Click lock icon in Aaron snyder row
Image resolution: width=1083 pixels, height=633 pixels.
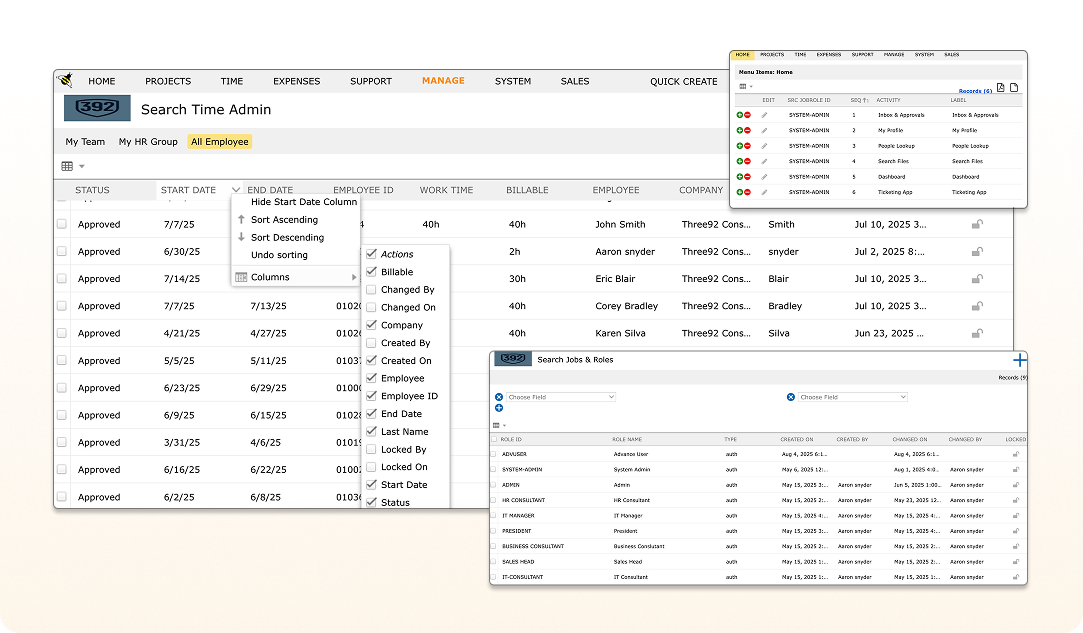point(977,252)
